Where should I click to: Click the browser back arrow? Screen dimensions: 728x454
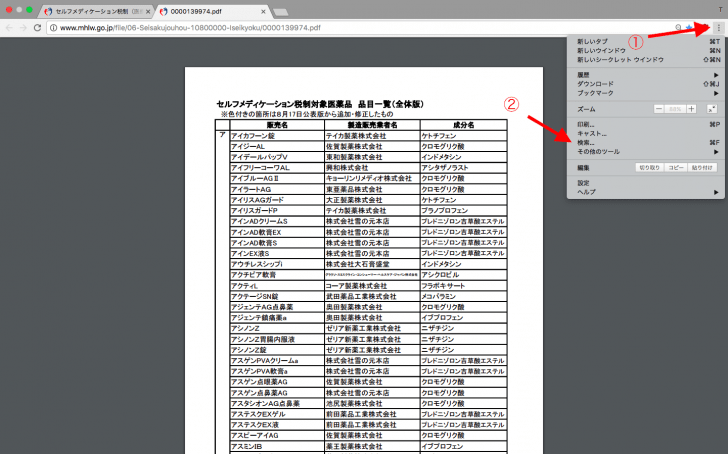click(x=9, y=28)
